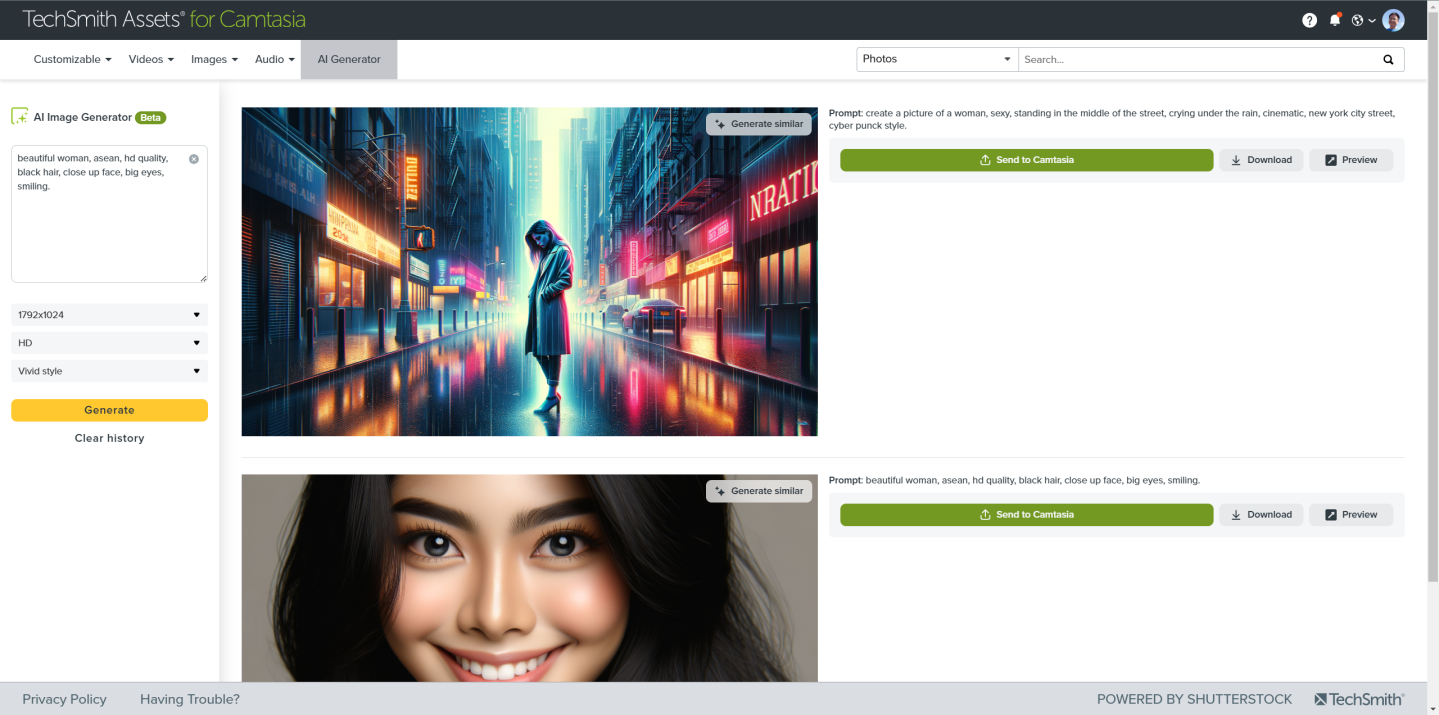
Task: Open the HD quality dropdown
Action: point(109,342)
